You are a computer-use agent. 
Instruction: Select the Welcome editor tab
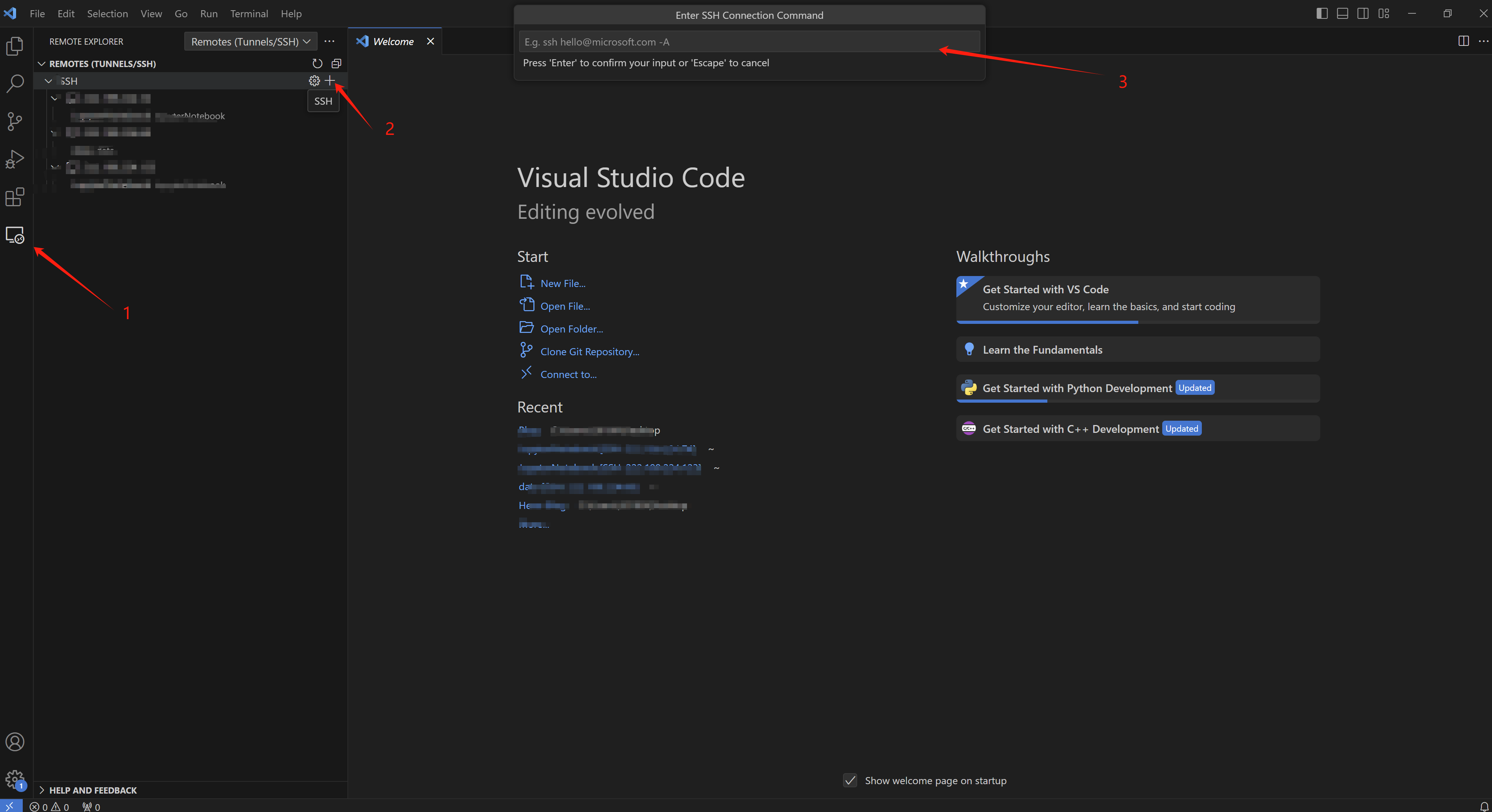(x=393, y=41)
